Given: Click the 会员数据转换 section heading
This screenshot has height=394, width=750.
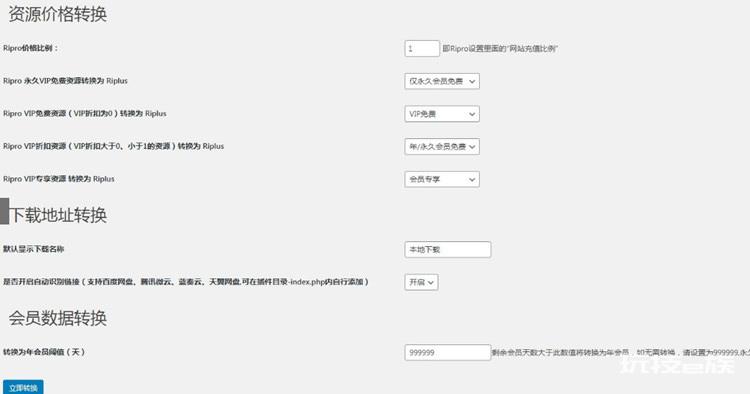Looking at the screenshot, I should [57, 318].
